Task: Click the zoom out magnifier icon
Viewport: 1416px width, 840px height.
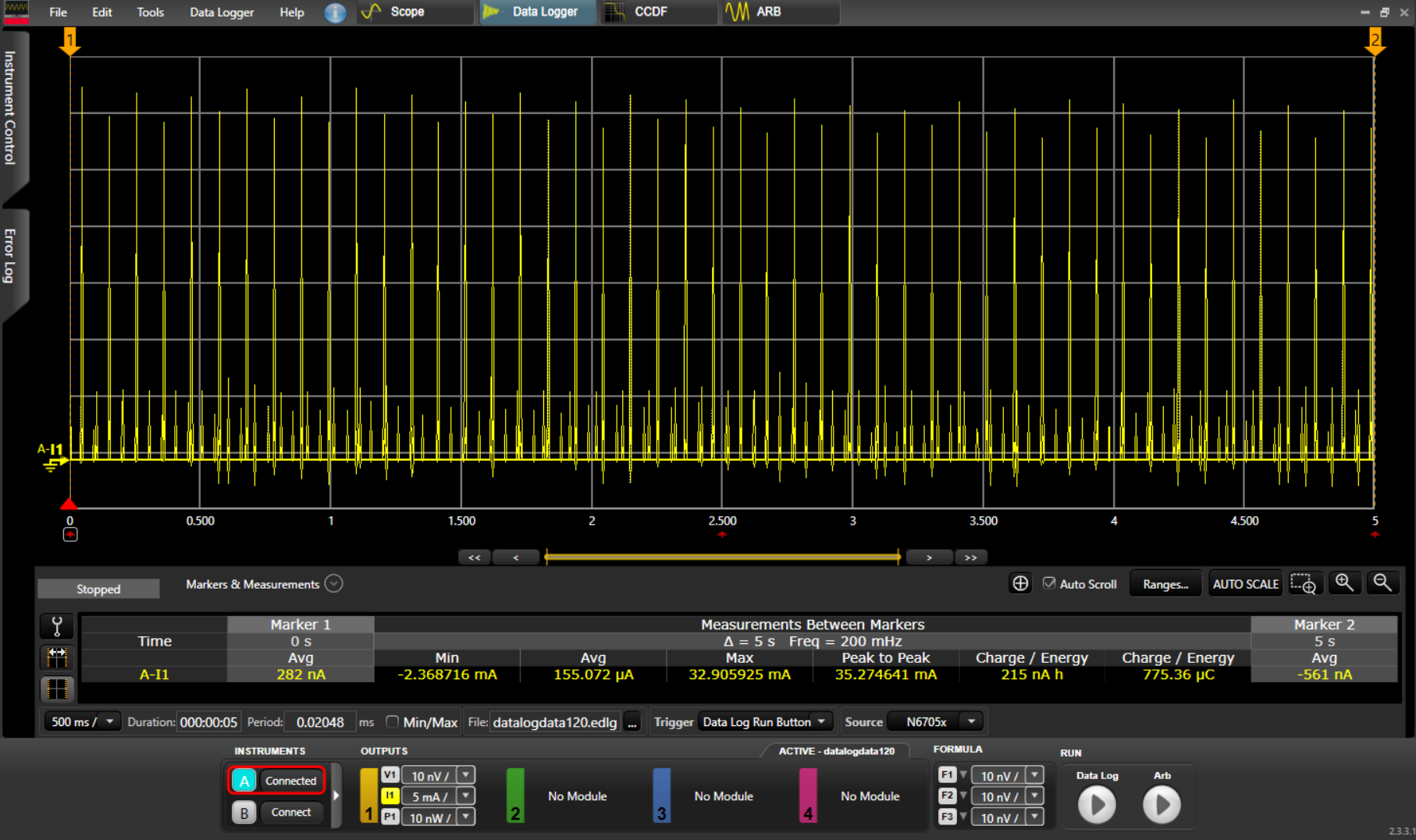Action: click(1382, 582)
